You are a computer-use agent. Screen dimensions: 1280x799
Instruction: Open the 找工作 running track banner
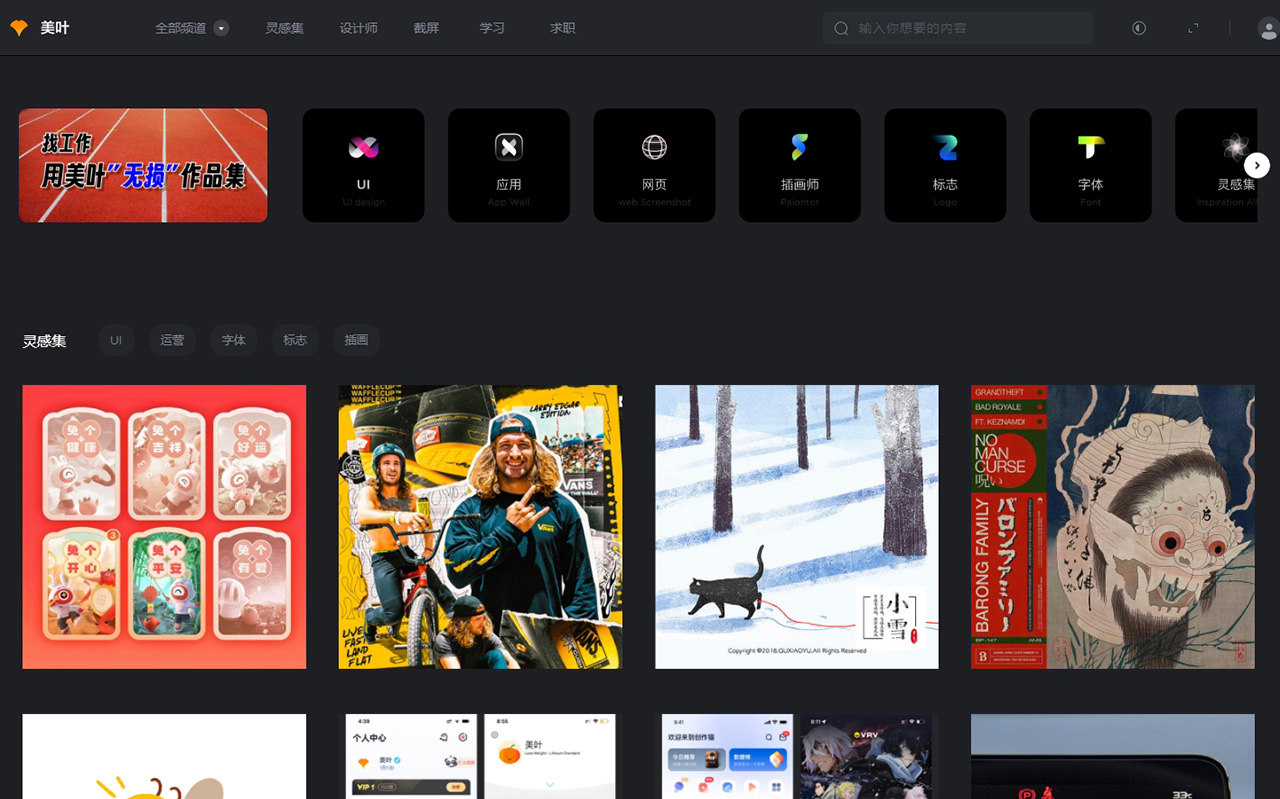click(x=143, y=165)
